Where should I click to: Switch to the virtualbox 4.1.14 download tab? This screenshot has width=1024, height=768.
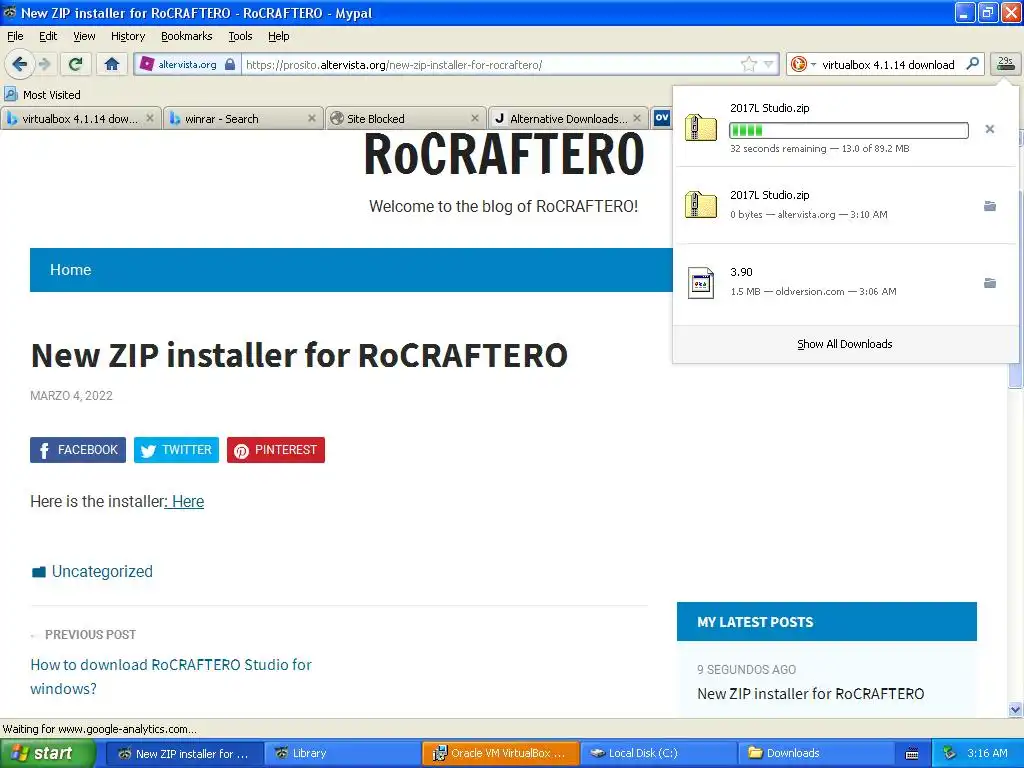80,119
